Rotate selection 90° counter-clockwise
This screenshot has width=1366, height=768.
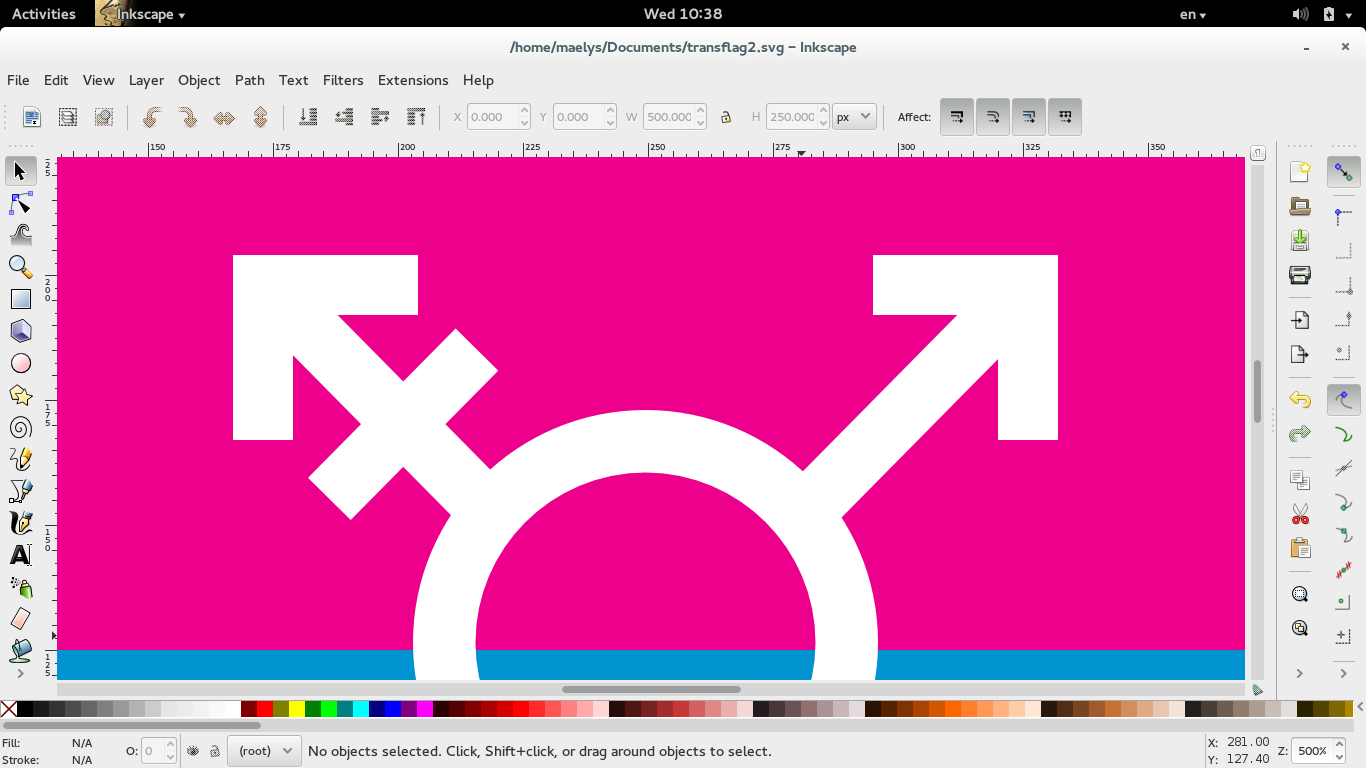coord(151,117)
